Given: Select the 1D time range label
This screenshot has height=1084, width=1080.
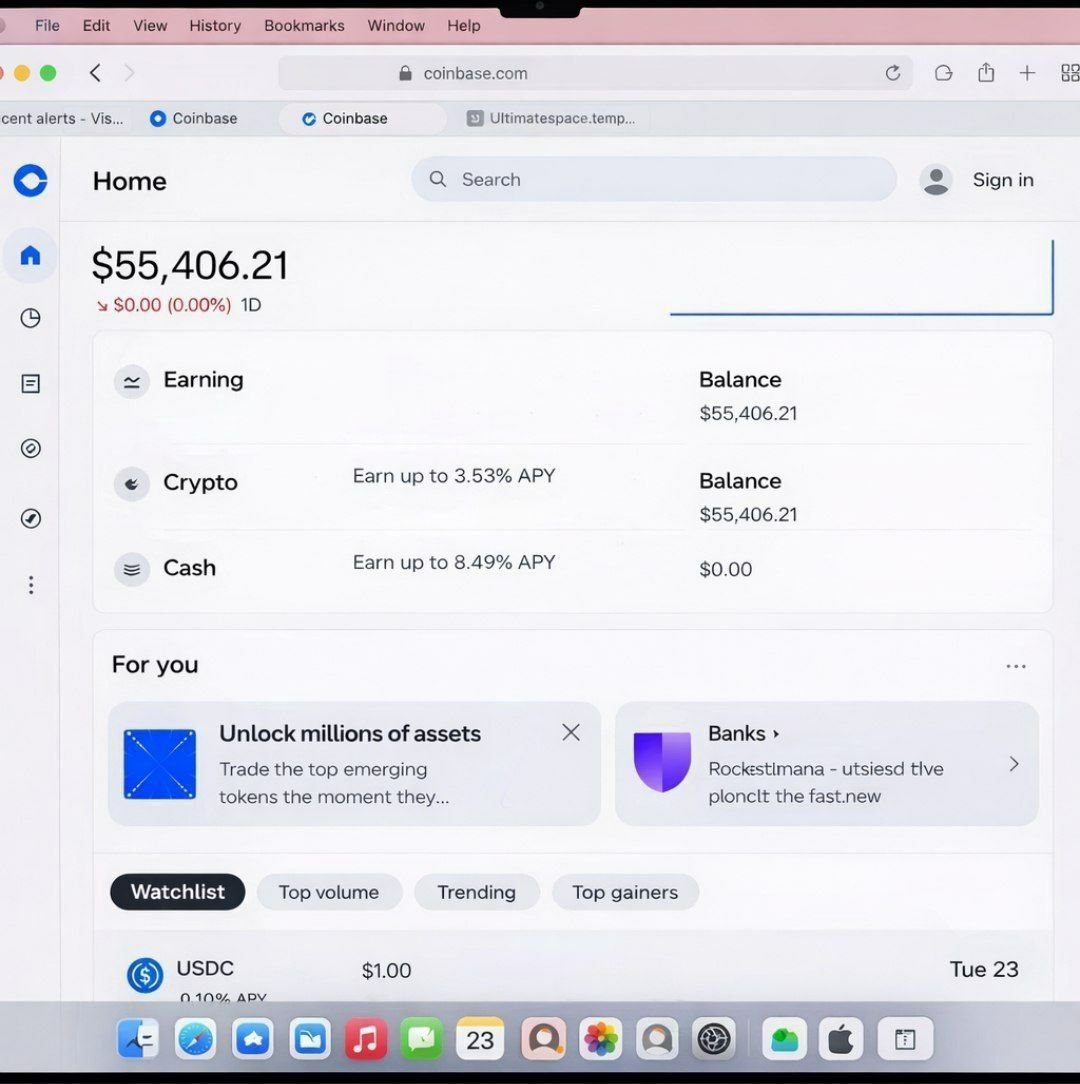Looking at the screenshot, I should coord(251,305).
